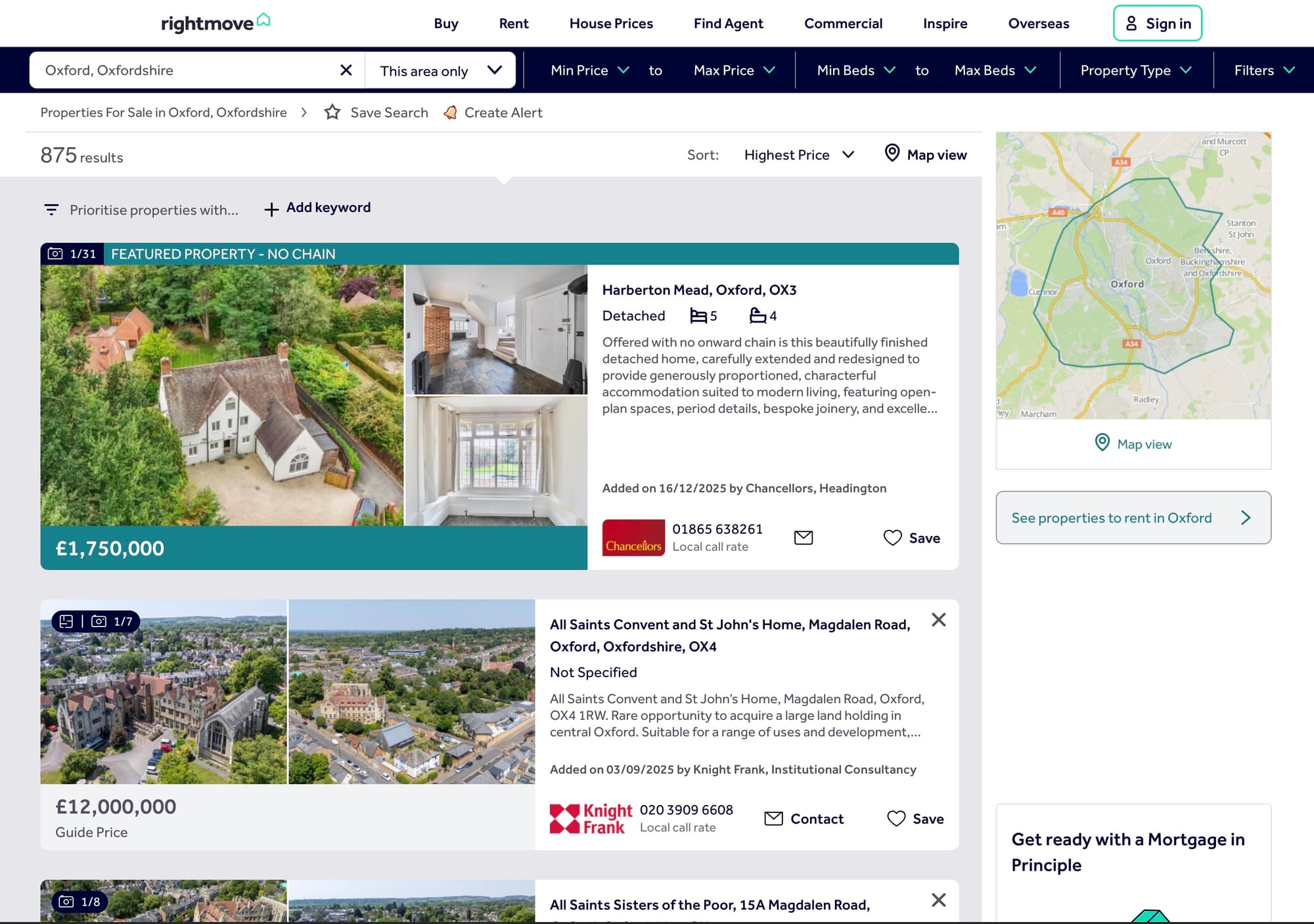The height and width of the screenshot is (924, 1314).
Task: Expand the Min Price dropdown
Action: [x=589, y=70]
